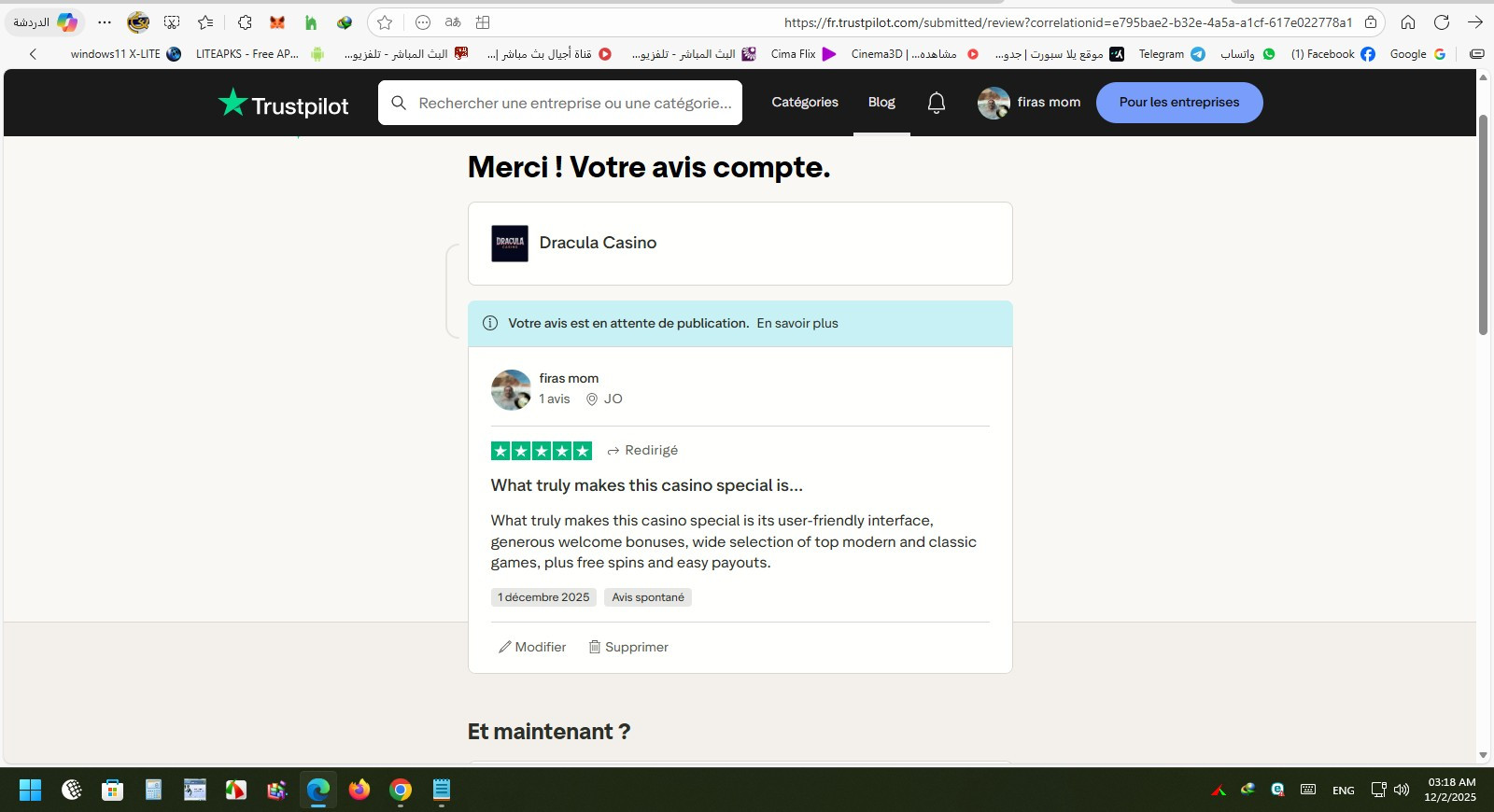Open the download manager globe extension

coord(345,22)
